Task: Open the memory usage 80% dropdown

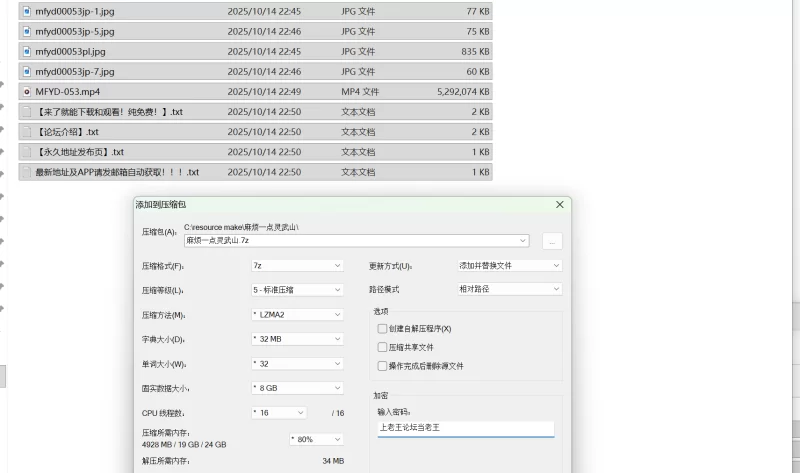Action: click(x=316, y=439)
